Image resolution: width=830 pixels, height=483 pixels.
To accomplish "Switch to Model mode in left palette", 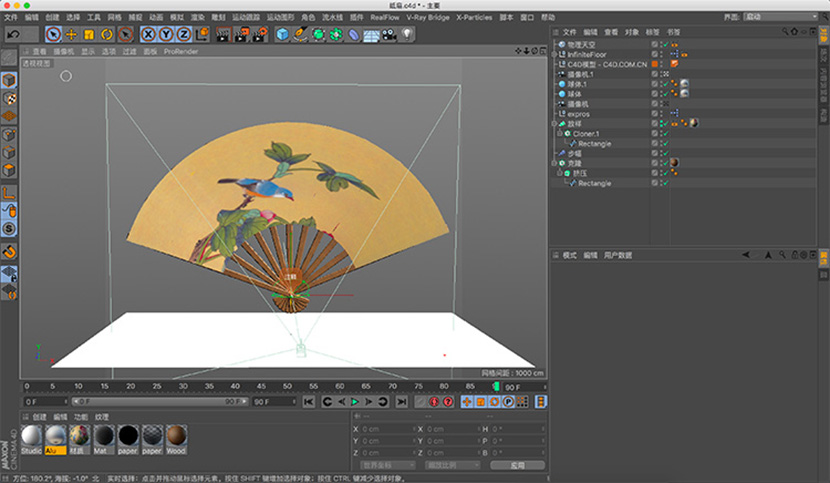I will pyautogui.click(x=9, y=80).
